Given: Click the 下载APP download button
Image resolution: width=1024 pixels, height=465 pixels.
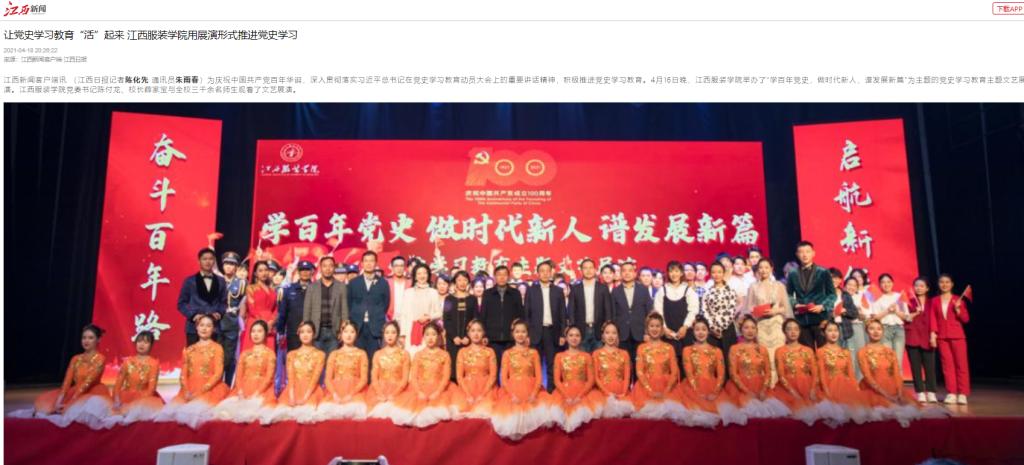Looking at the screenshot, I should coord(1007,8).
